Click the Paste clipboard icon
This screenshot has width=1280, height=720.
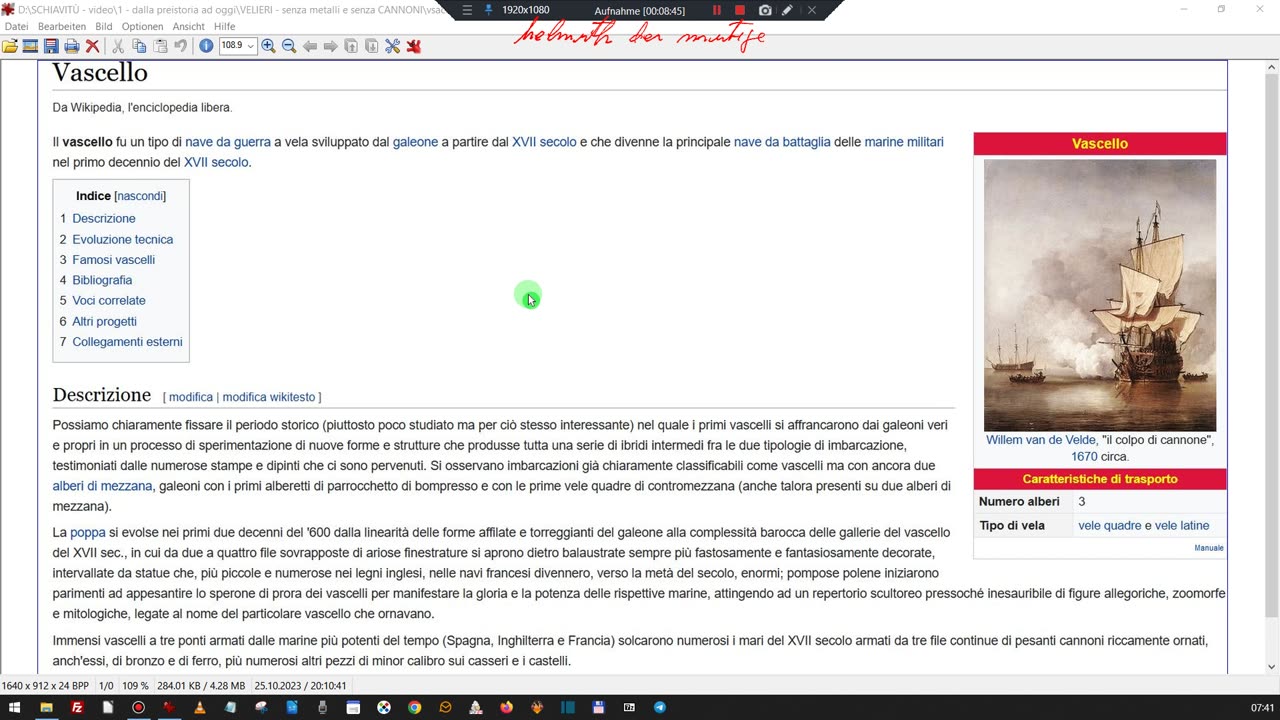click(160, 46)
